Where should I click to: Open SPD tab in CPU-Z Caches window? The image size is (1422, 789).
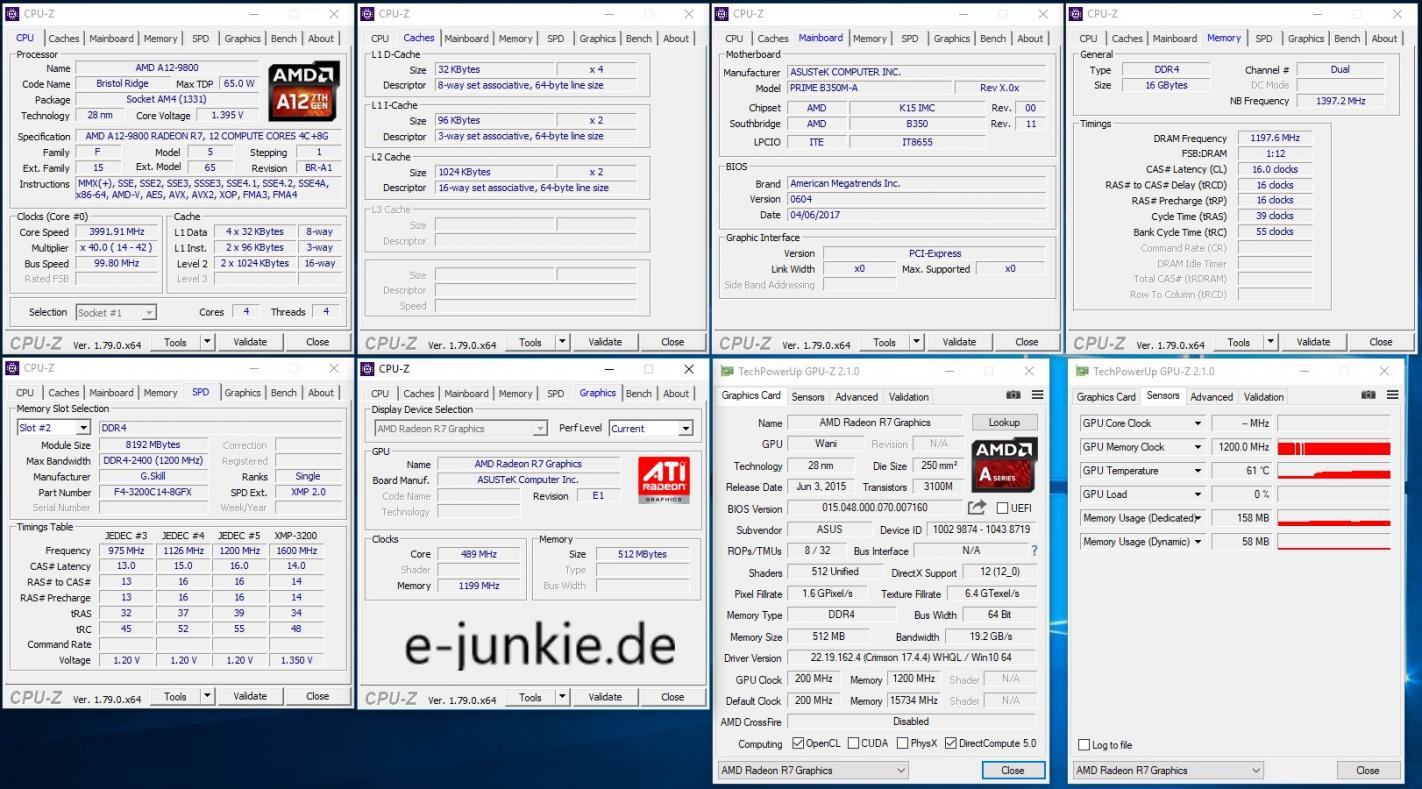(x=556, y=39)
